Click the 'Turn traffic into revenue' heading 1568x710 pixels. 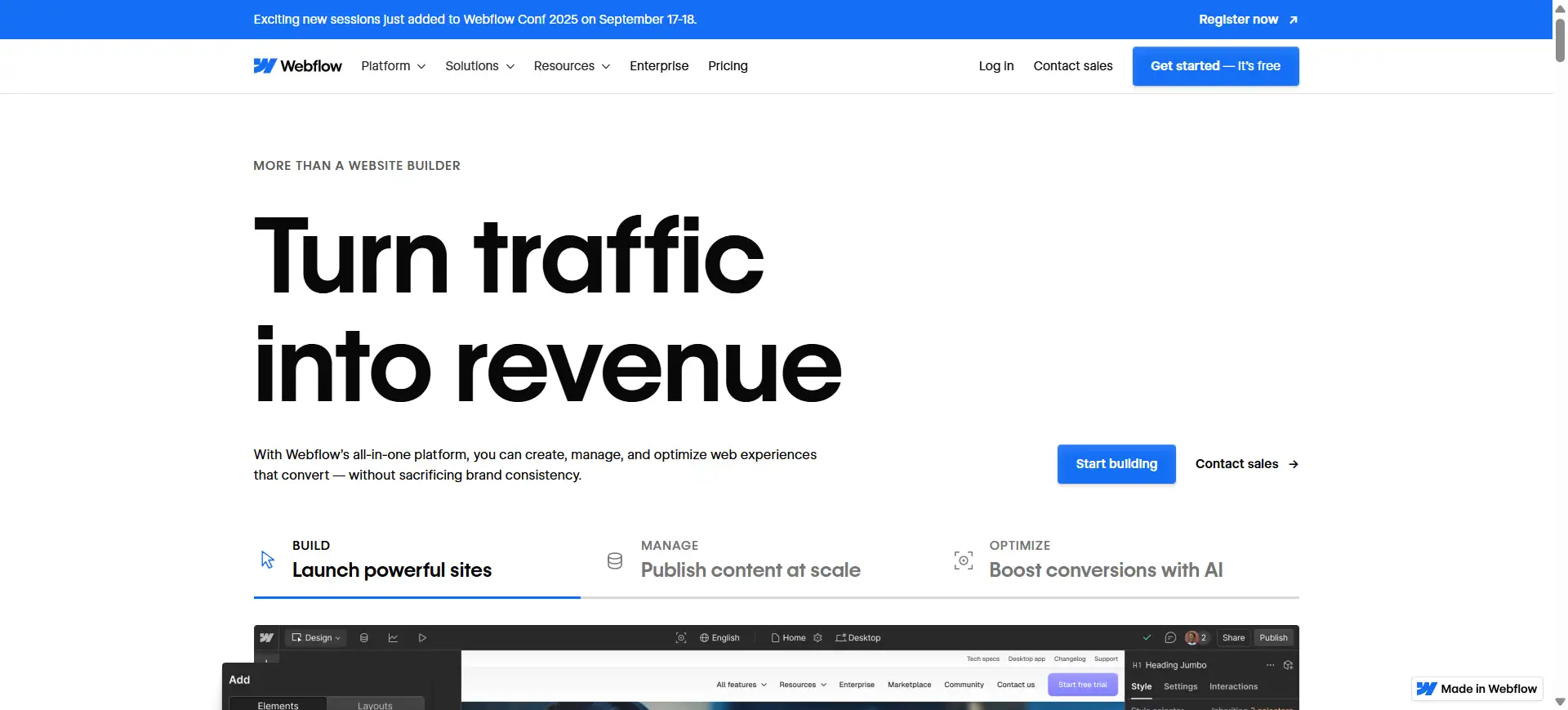[548, 310]
